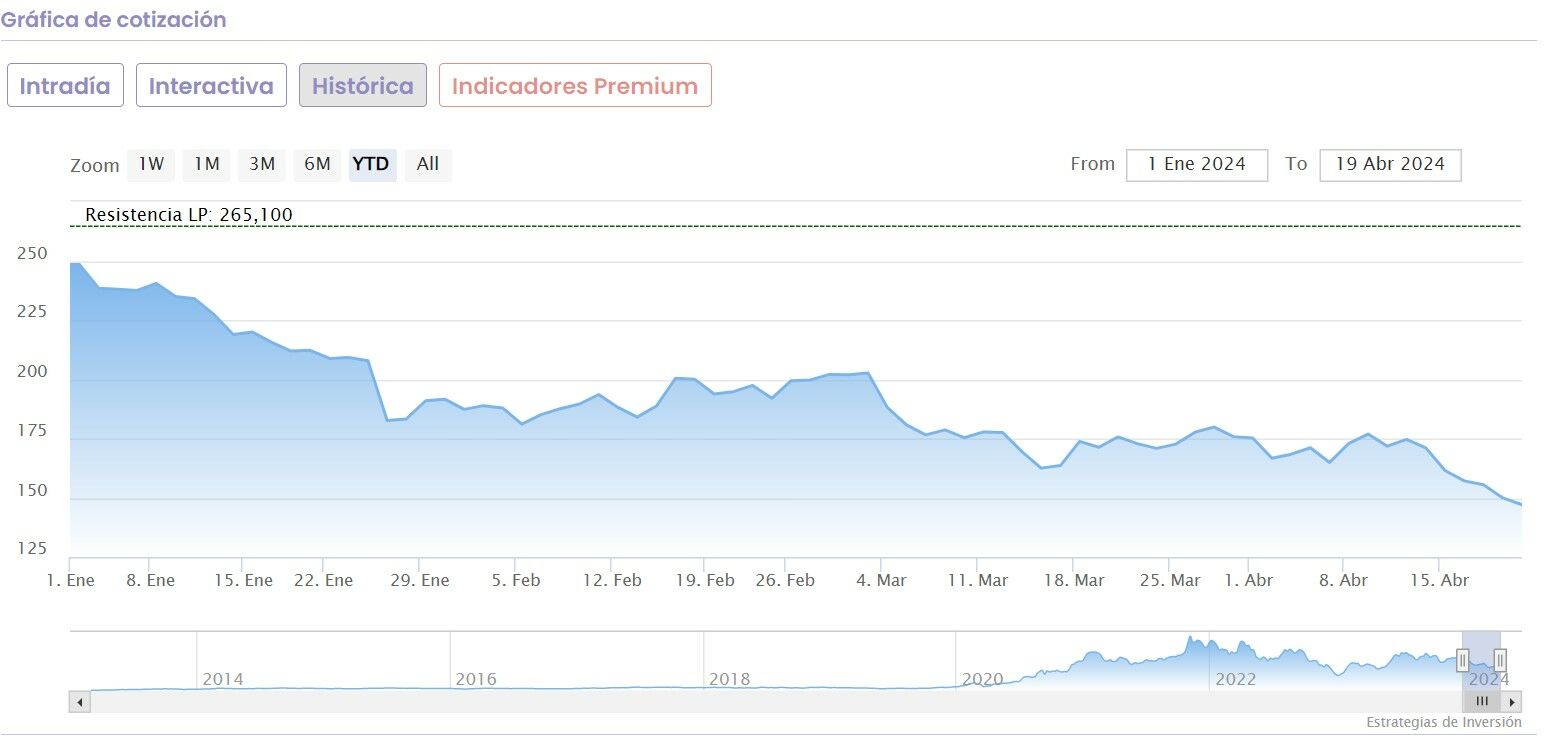This screenshot has width=1546, height=742.
Task: Select the 3M zoom range
Action: tap(262, 165)
